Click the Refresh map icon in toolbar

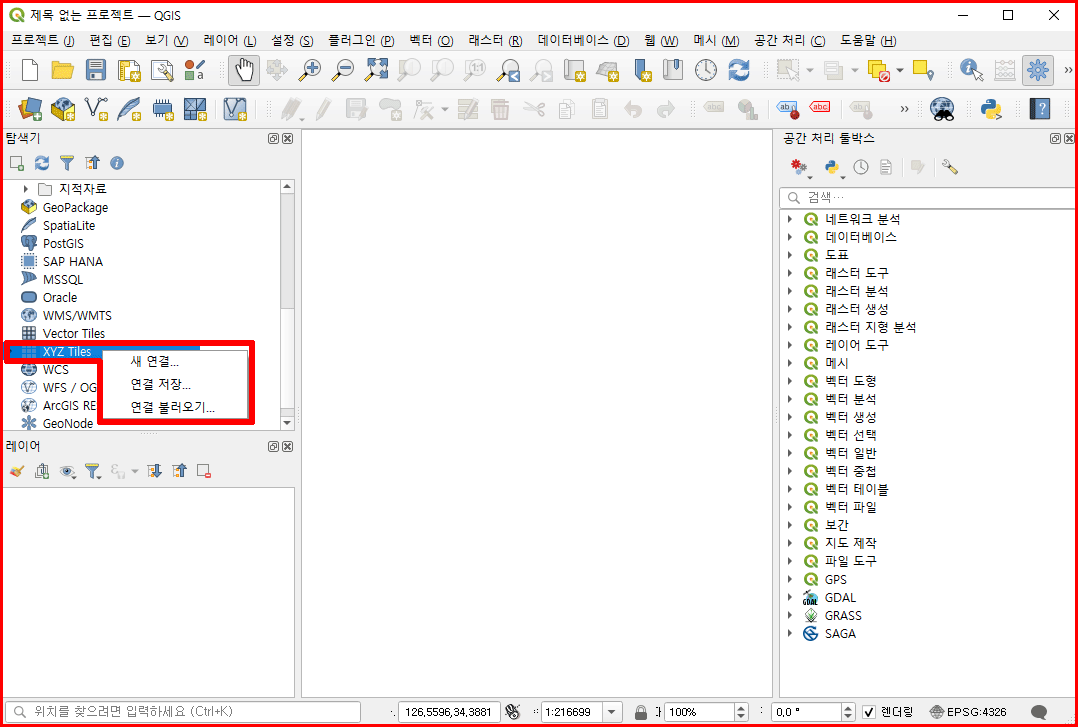coord(739,69)
